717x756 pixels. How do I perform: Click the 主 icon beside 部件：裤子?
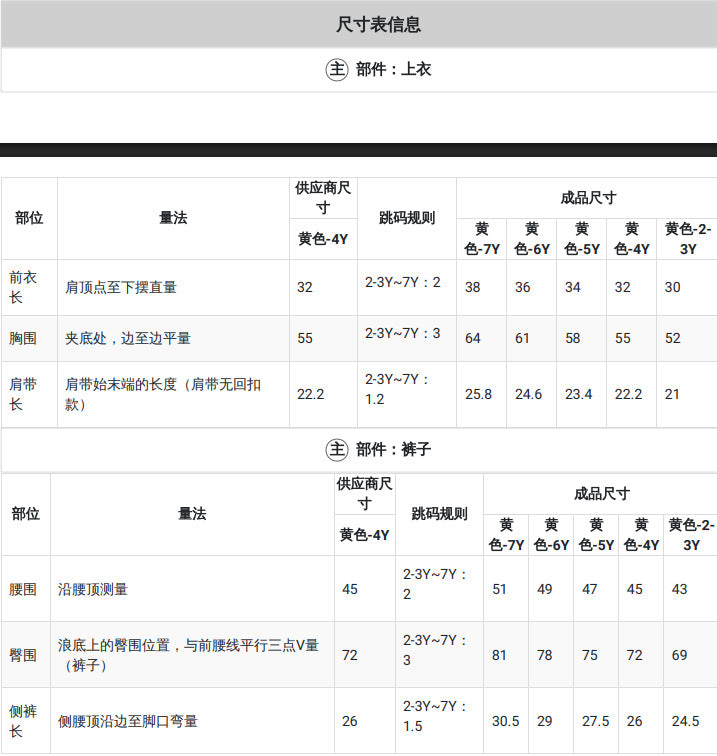(x=337, y=449)
